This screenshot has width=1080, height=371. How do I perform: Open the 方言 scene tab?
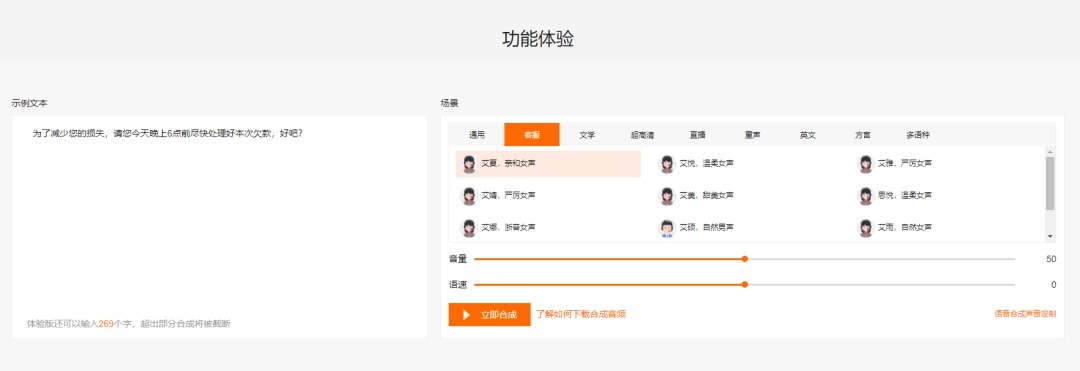[862, 135]
